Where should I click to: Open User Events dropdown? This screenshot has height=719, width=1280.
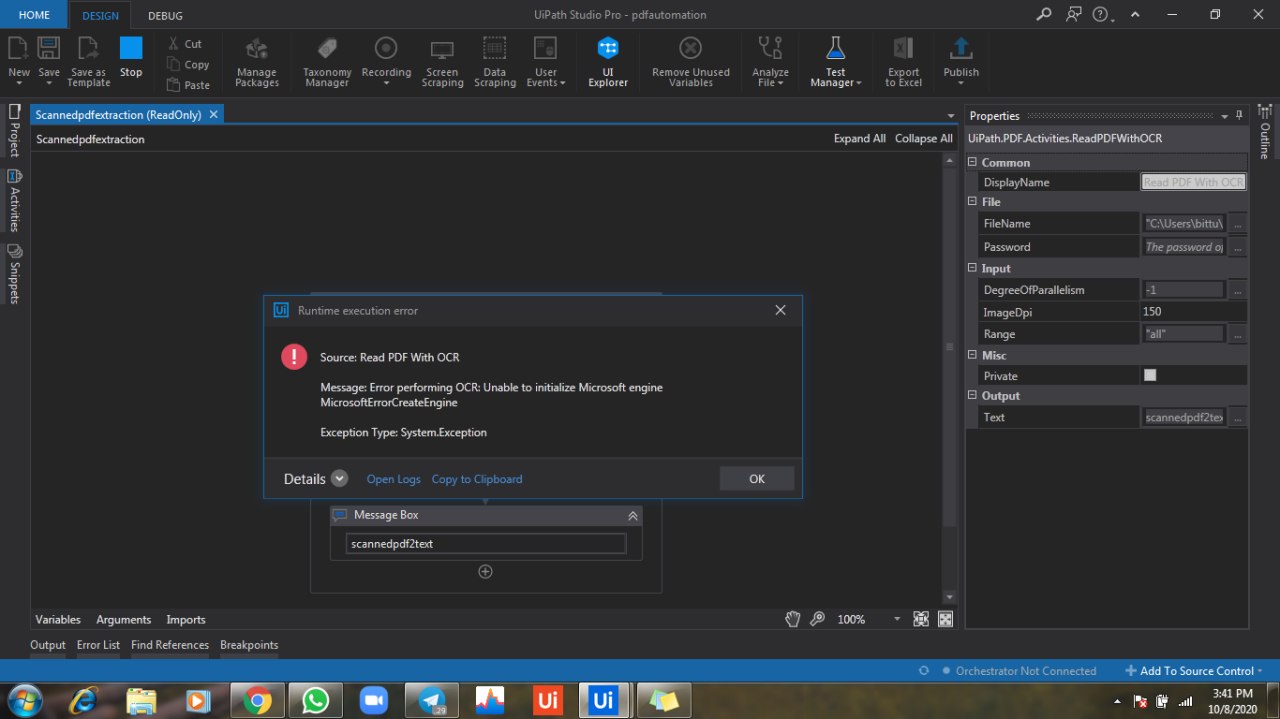pyautogui.click(x=546, y=62)
